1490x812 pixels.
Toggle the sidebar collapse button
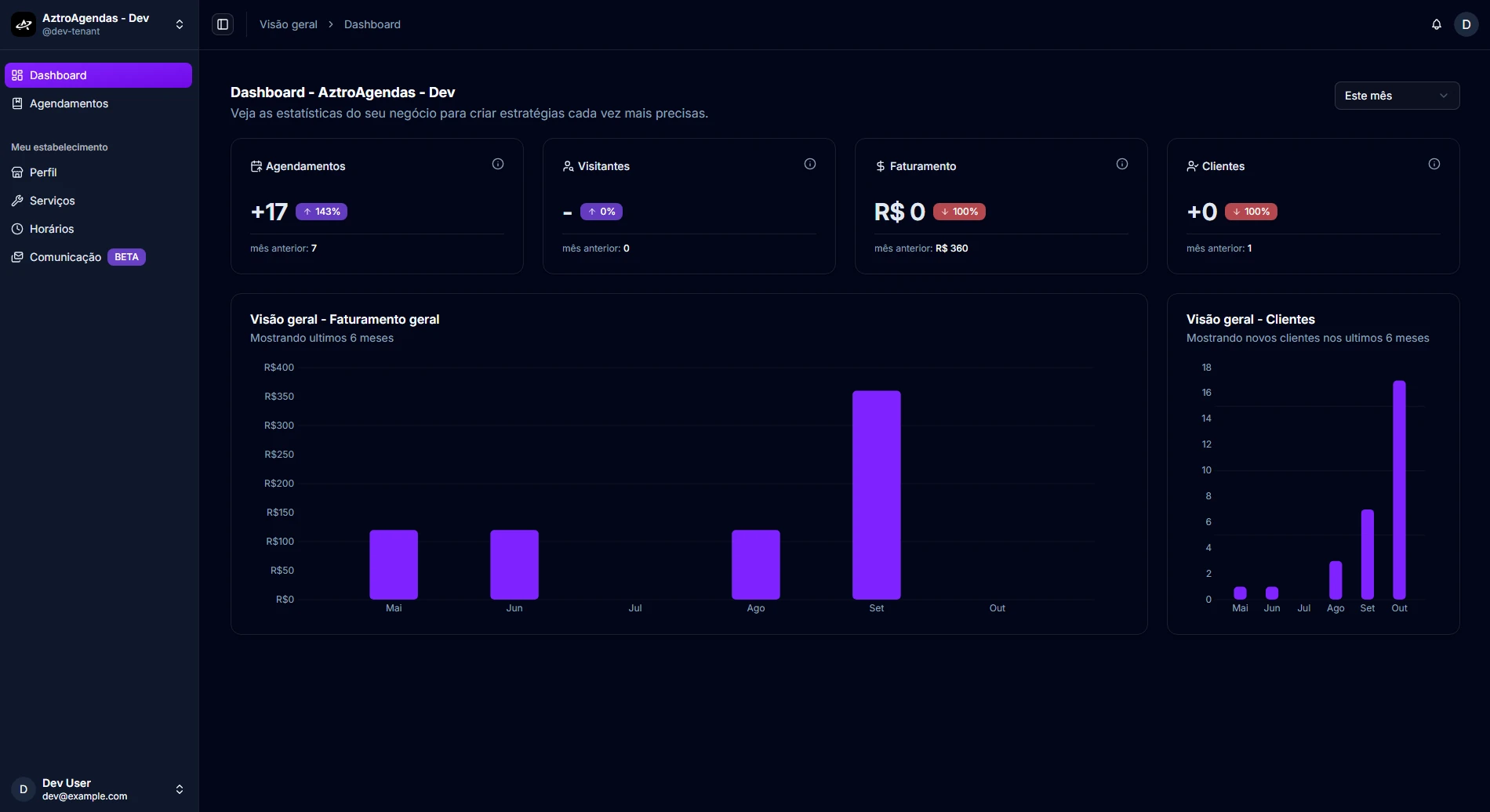(223, 24)
